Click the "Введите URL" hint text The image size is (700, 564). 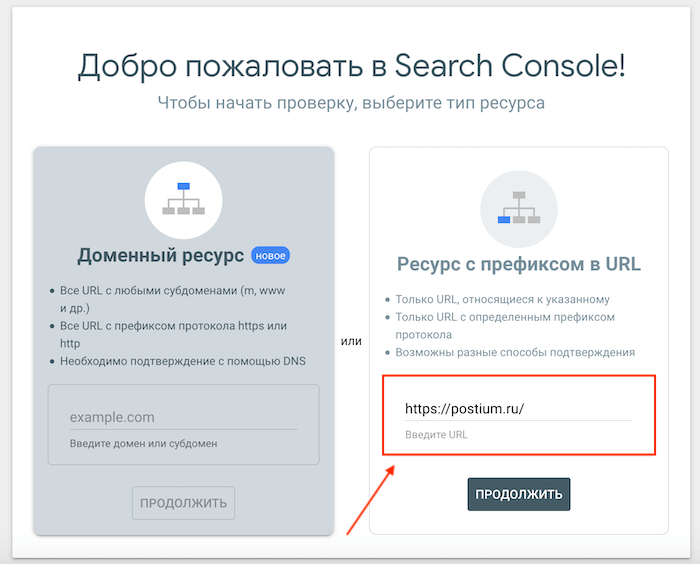click(436, 434)
